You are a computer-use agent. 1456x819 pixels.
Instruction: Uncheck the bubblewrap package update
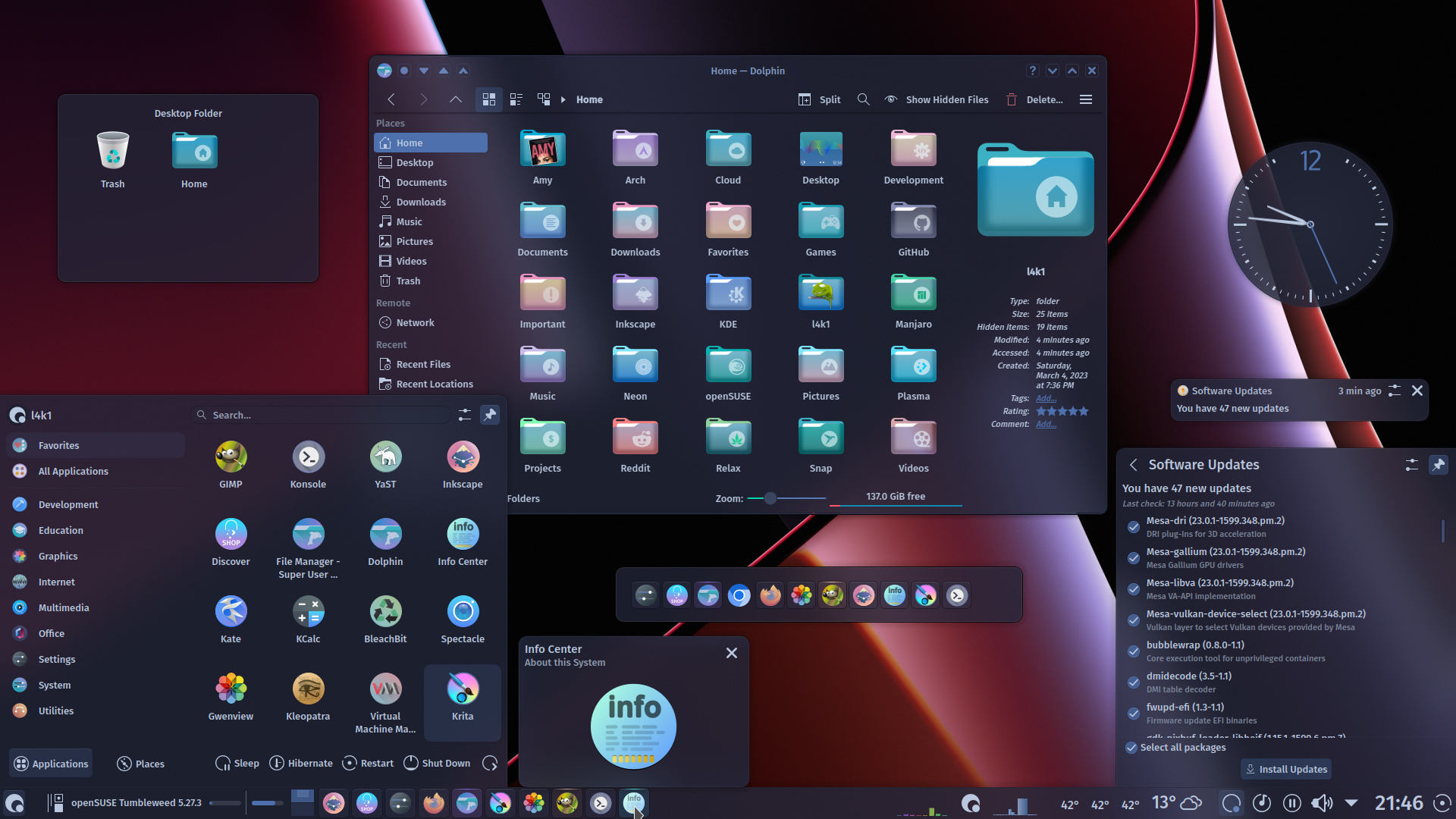(x=1133, y=651)
